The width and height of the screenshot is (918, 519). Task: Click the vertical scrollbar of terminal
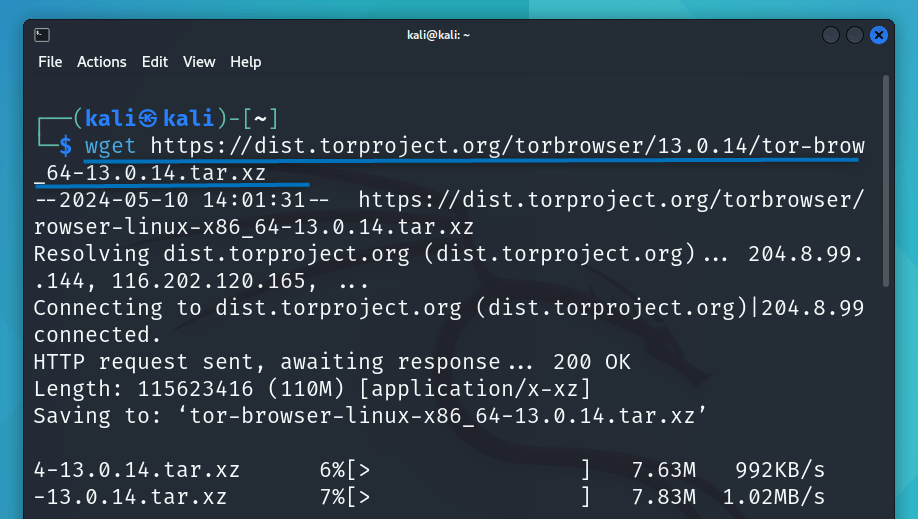pyautogui.click(x=885, y=181)
